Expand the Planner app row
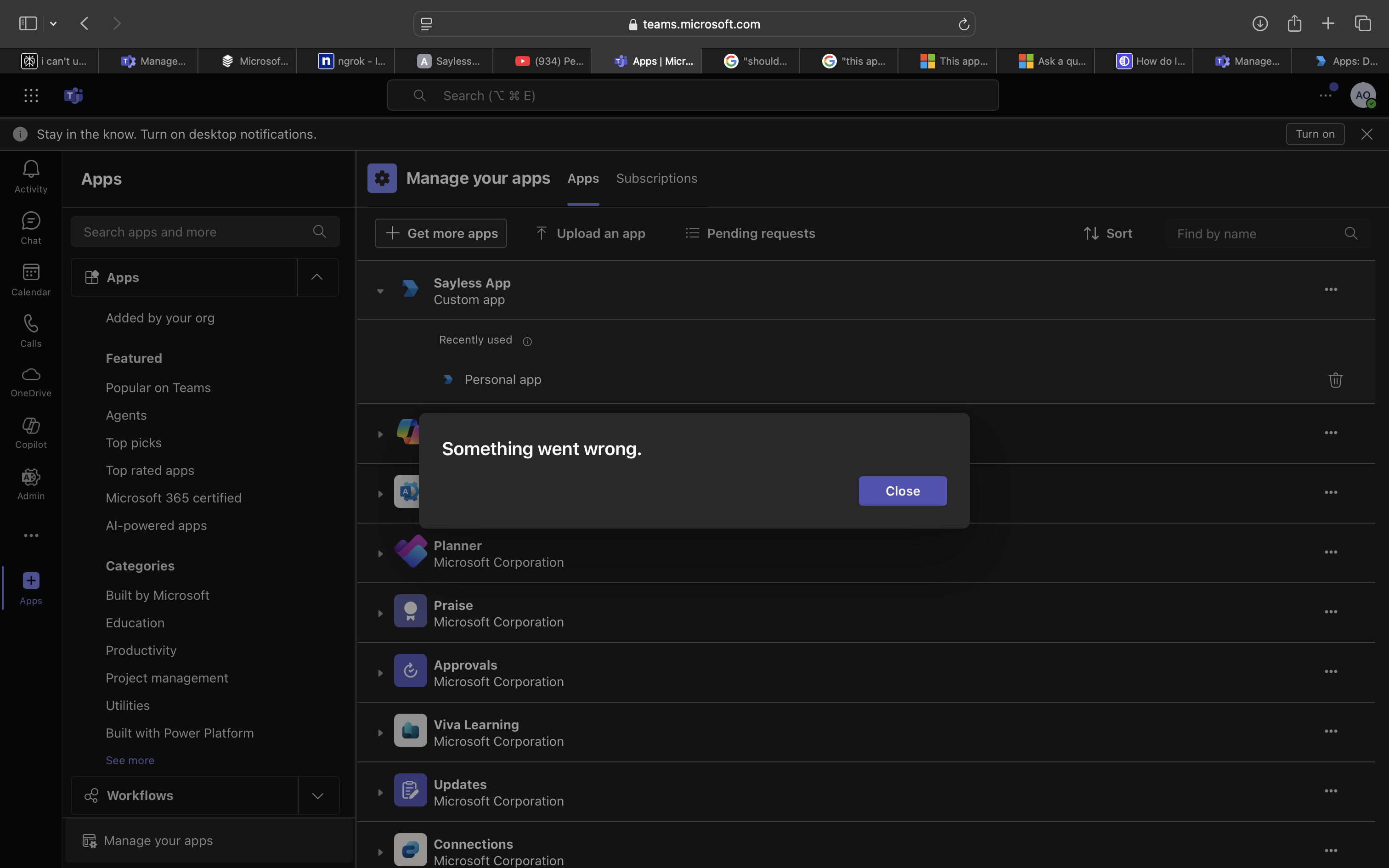 coord(380,554)
